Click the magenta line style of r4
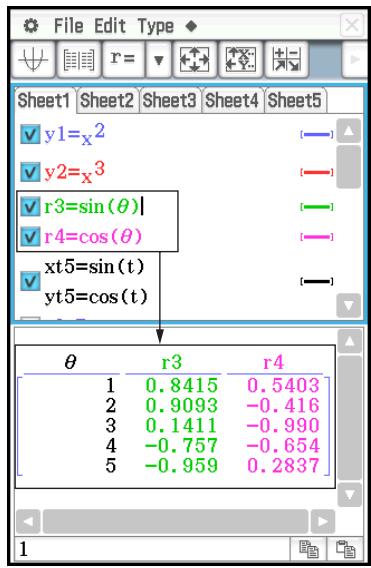 tap(317, 237)
